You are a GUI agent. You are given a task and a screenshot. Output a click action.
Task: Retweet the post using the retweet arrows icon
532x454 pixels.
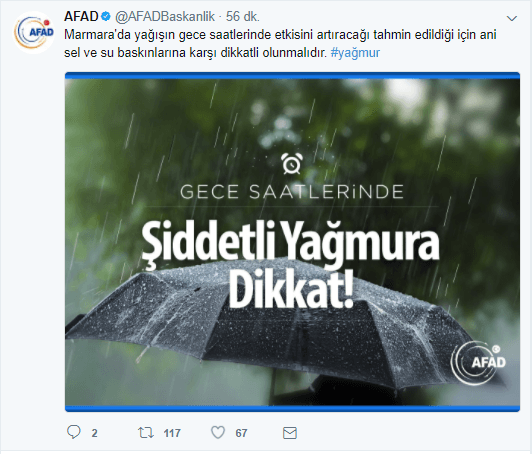(x=146, y=433)
